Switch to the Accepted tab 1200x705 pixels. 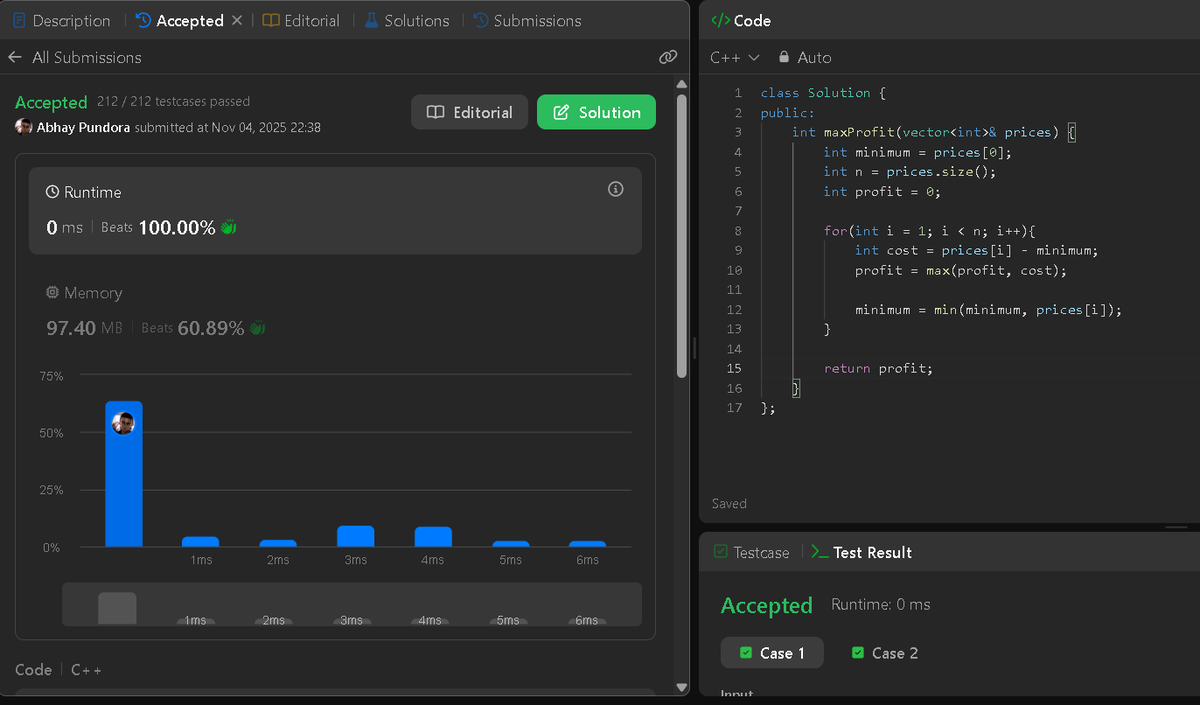(179, 20)
